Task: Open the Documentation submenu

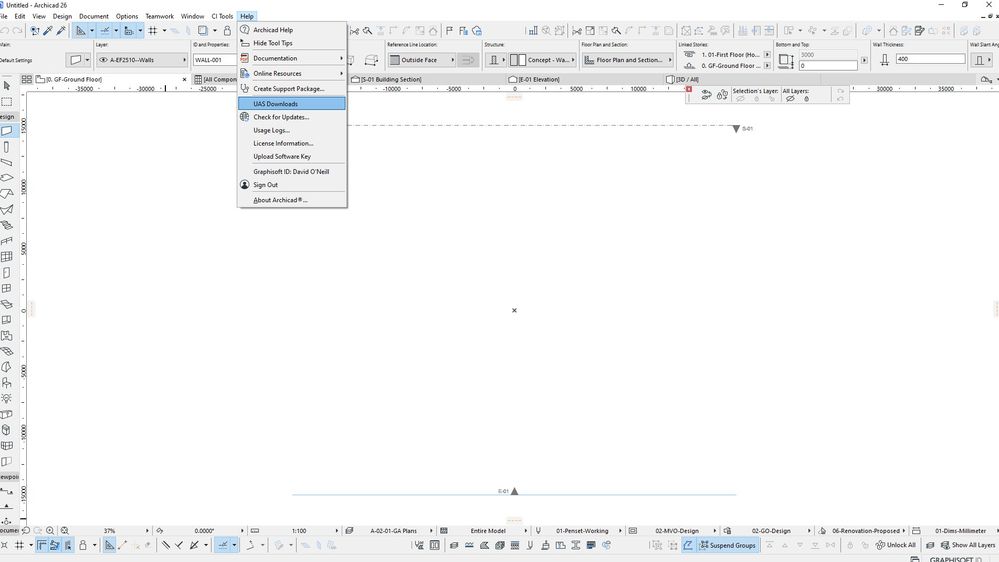Action: 292,58
